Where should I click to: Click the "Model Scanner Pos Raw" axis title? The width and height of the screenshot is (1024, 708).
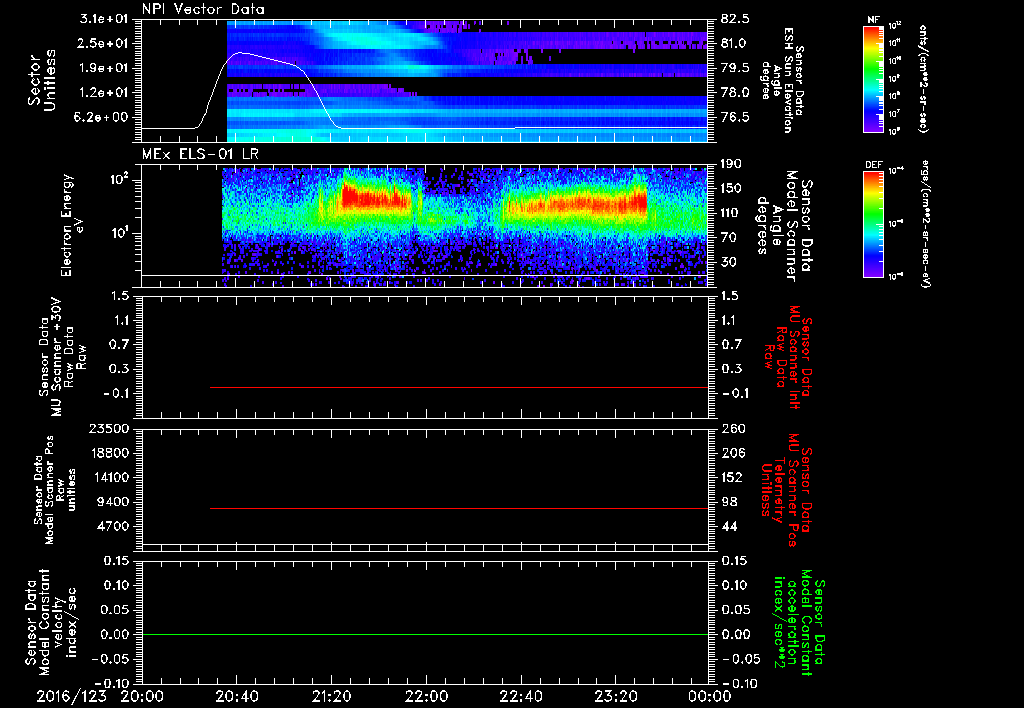[x=55, y=490]
